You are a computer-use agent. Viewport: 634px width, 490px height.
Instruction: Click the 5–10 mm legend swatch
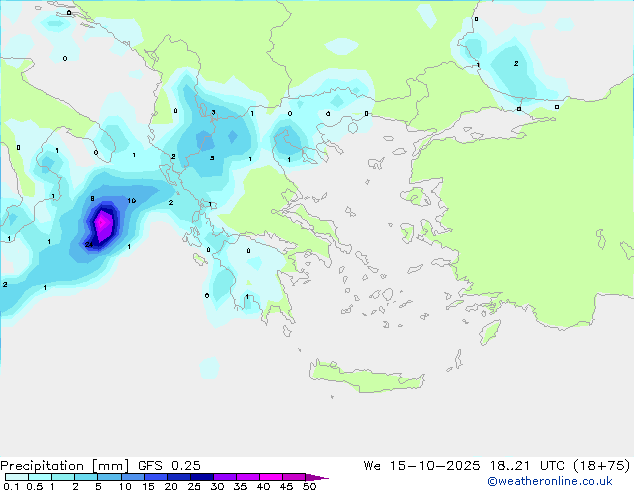[x=109, y=477]
